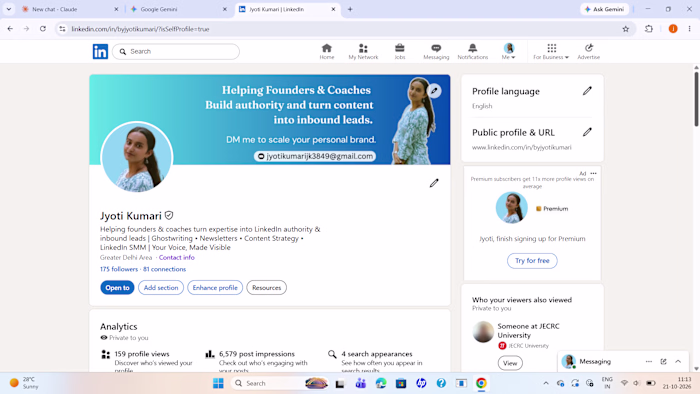The width and height of the screenshot is (700, 394).
Task: Click the verification shield badge
Action: pos(169,216)
